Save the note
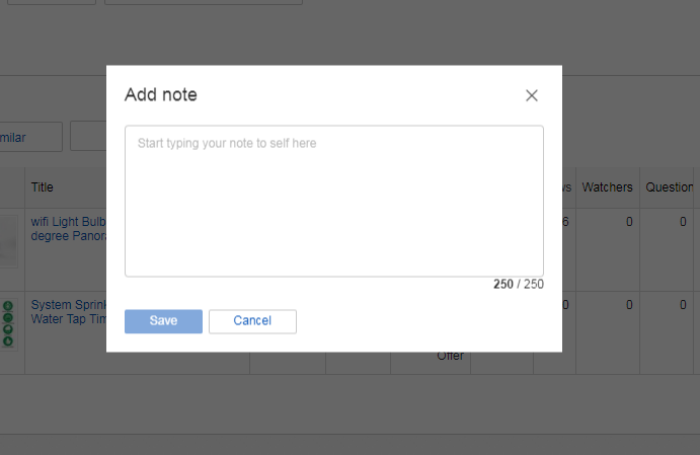The image size is (700, 455). tap(163, 321)
